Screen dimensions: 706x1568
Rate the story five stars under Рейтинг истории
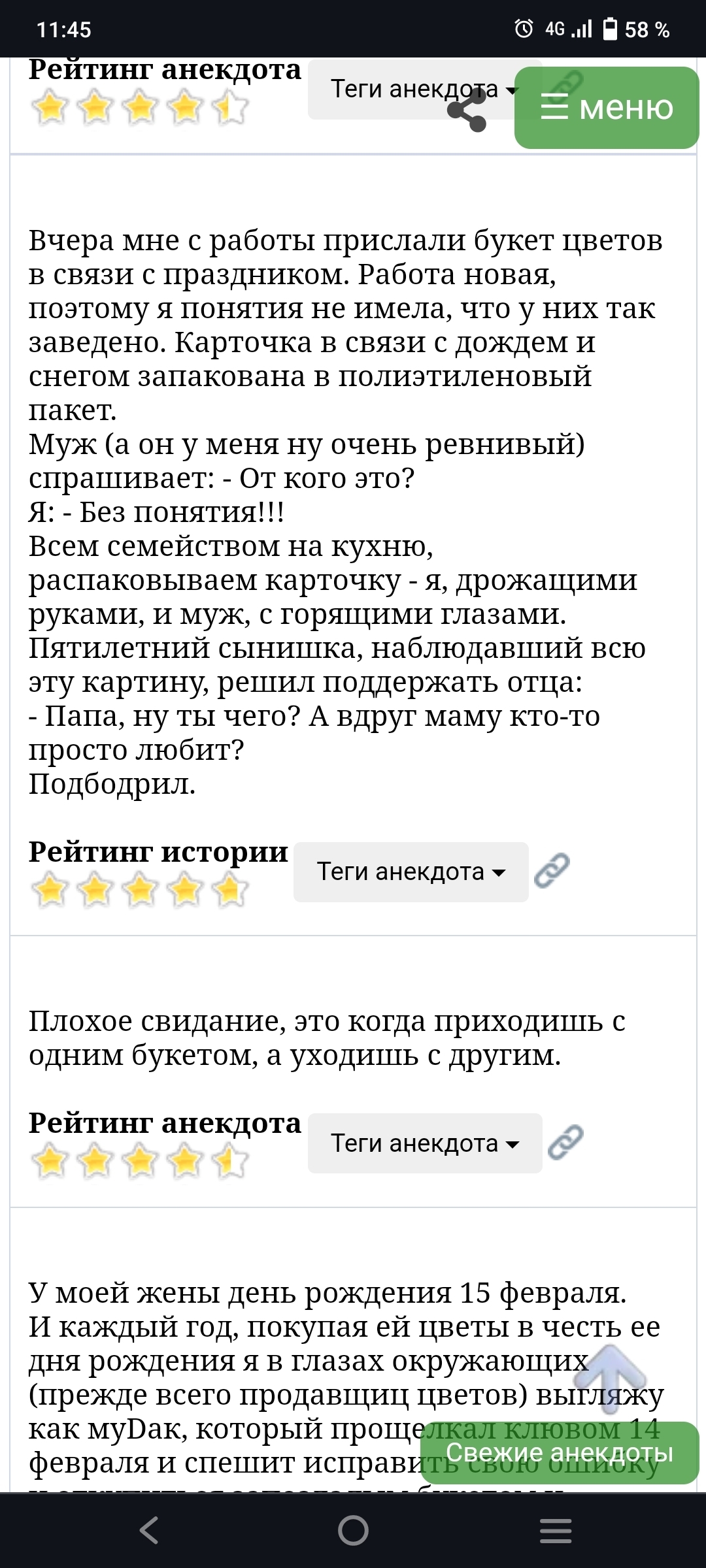click(231, 890)
